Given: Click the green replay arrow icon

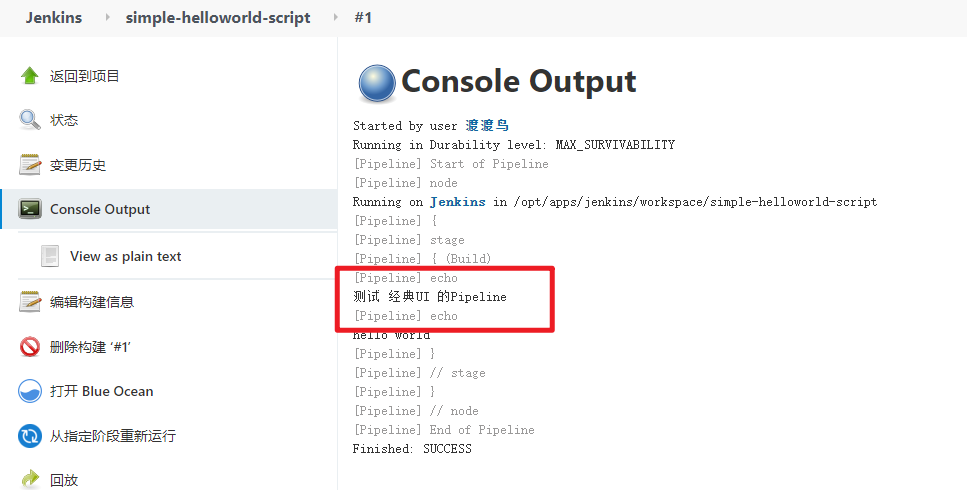Looking at the screenshot, I should (30, 479).
